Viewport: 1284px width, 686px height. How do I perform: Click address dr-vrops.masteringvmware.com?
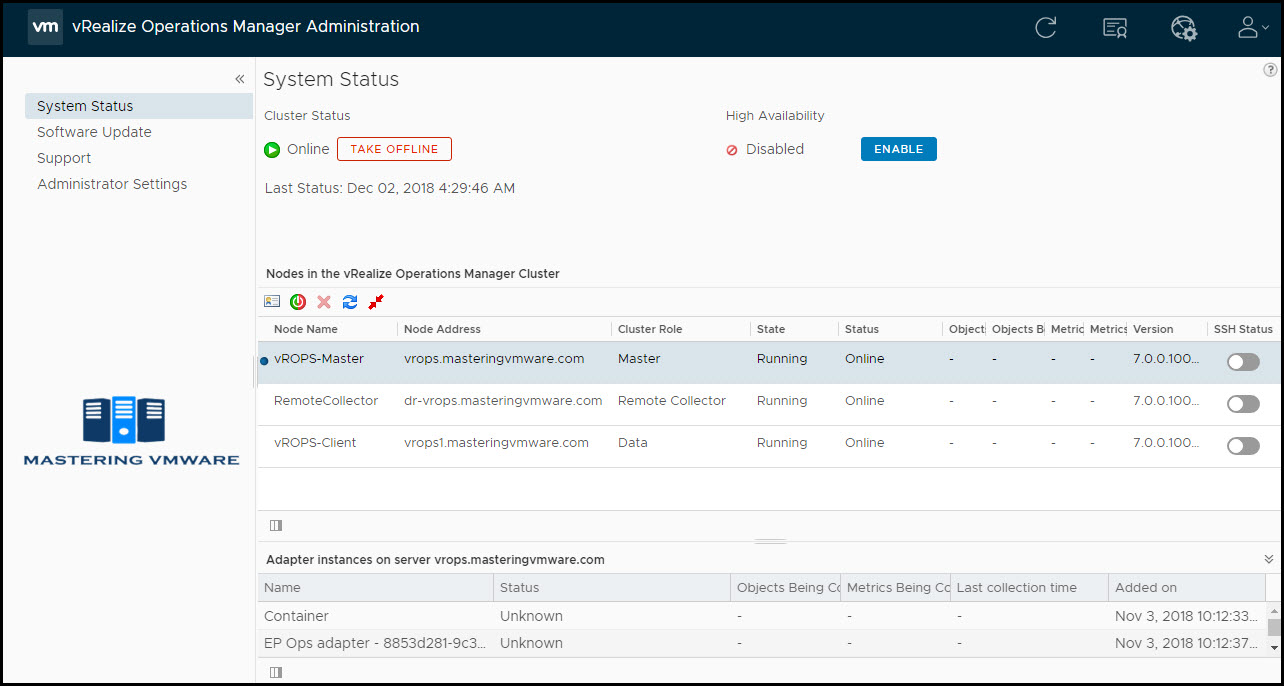click(503, 401)
